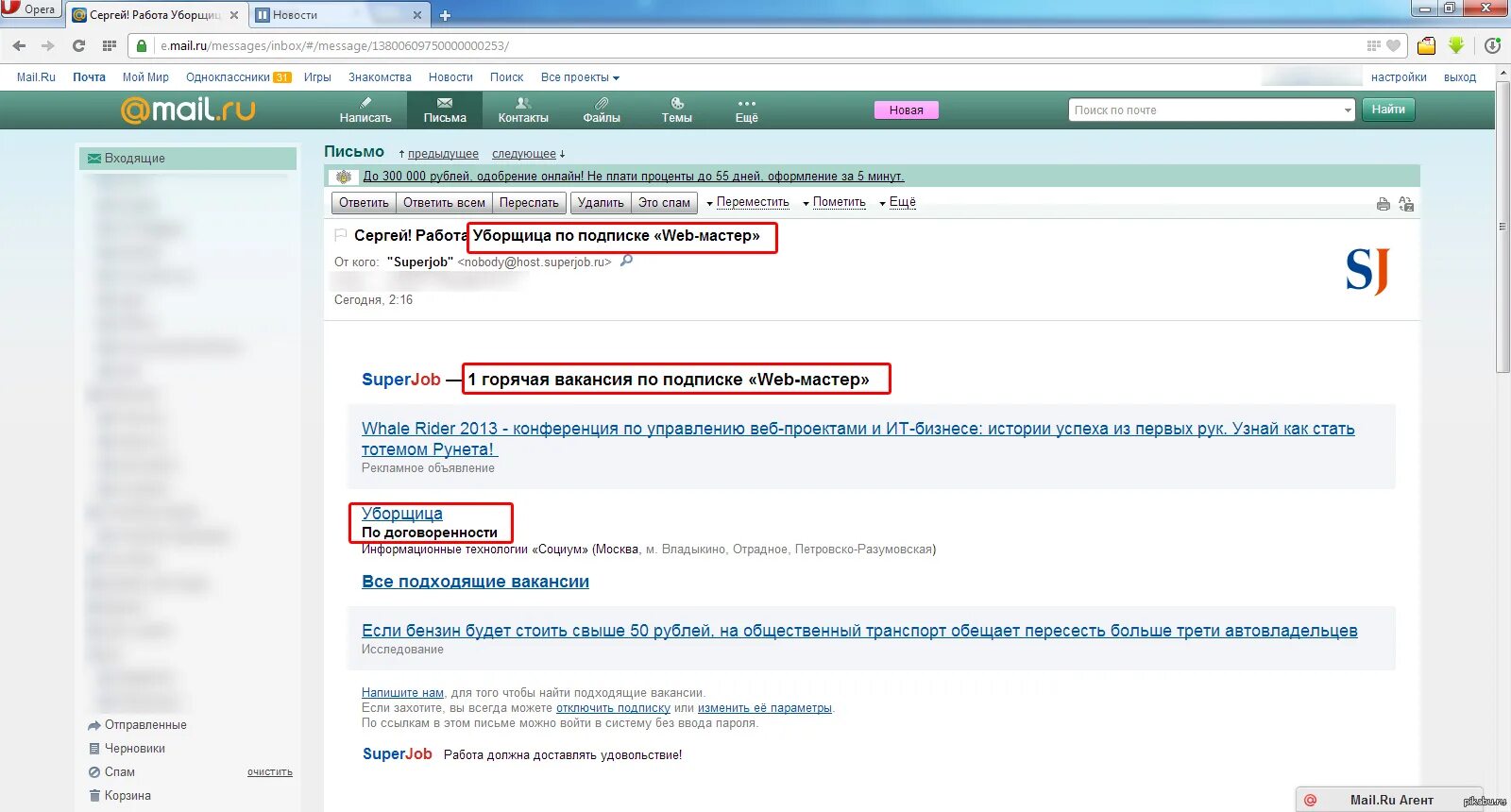Bookmark the page with the heart icon
This screenshot has width=1511, height=812.
(1393, 45)
